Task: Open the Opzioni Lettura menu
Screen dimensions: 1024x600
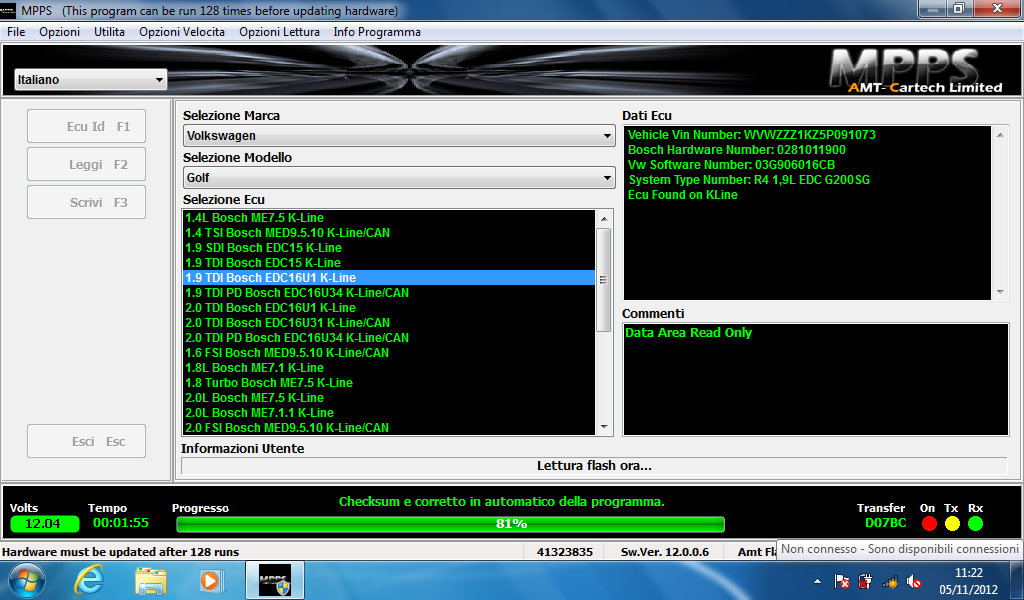Action: point(280,32)
